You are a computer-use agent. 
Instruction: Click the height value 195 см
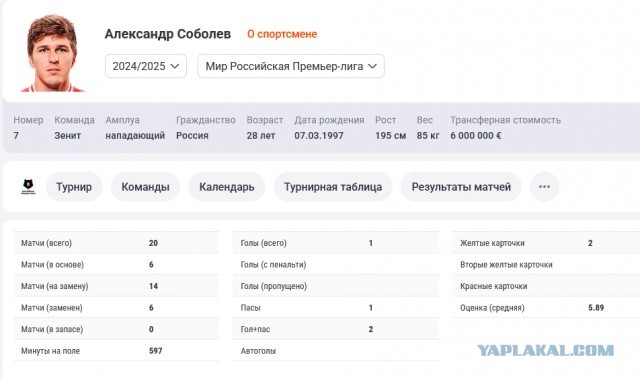391,136
